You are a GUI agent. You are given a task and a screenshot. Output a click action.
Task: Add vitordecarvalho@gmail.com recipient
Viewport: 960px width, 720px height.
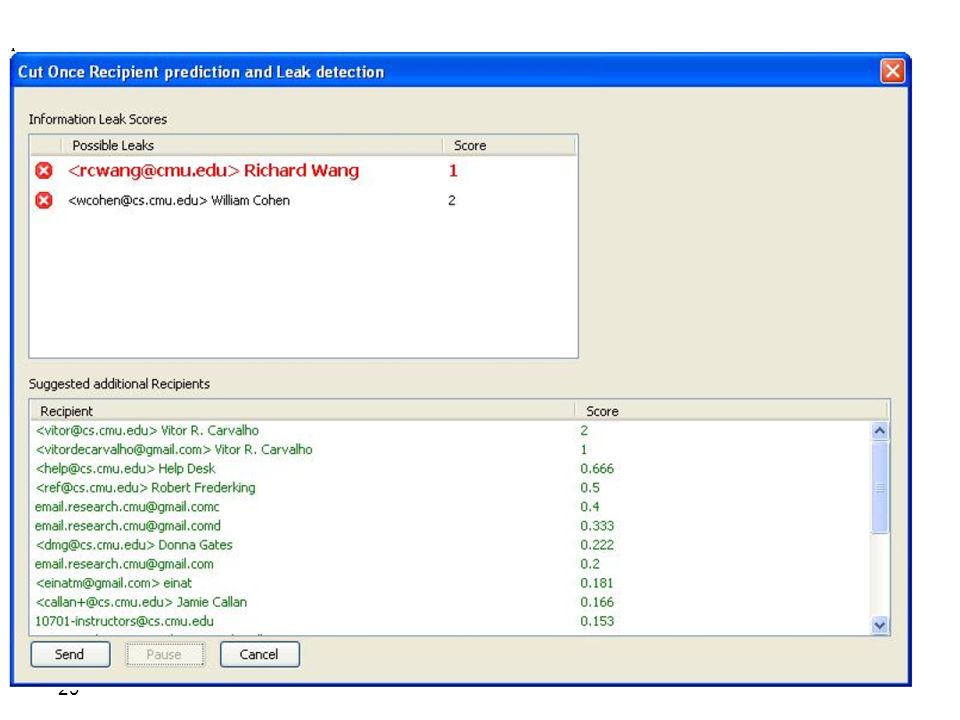(x=451, y=449)
